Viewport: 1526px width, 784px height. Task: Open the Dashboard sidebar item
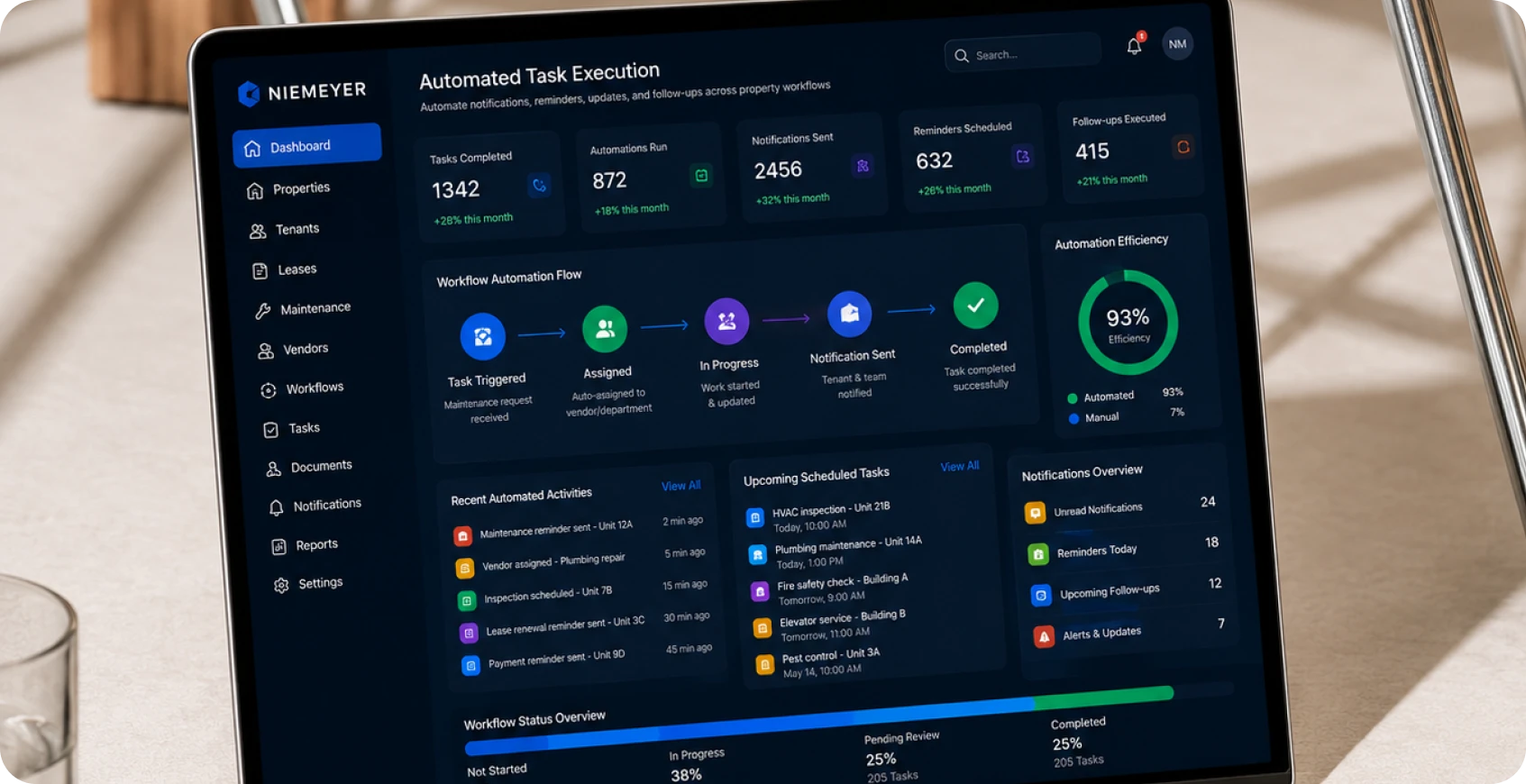(x=306, y=146)
